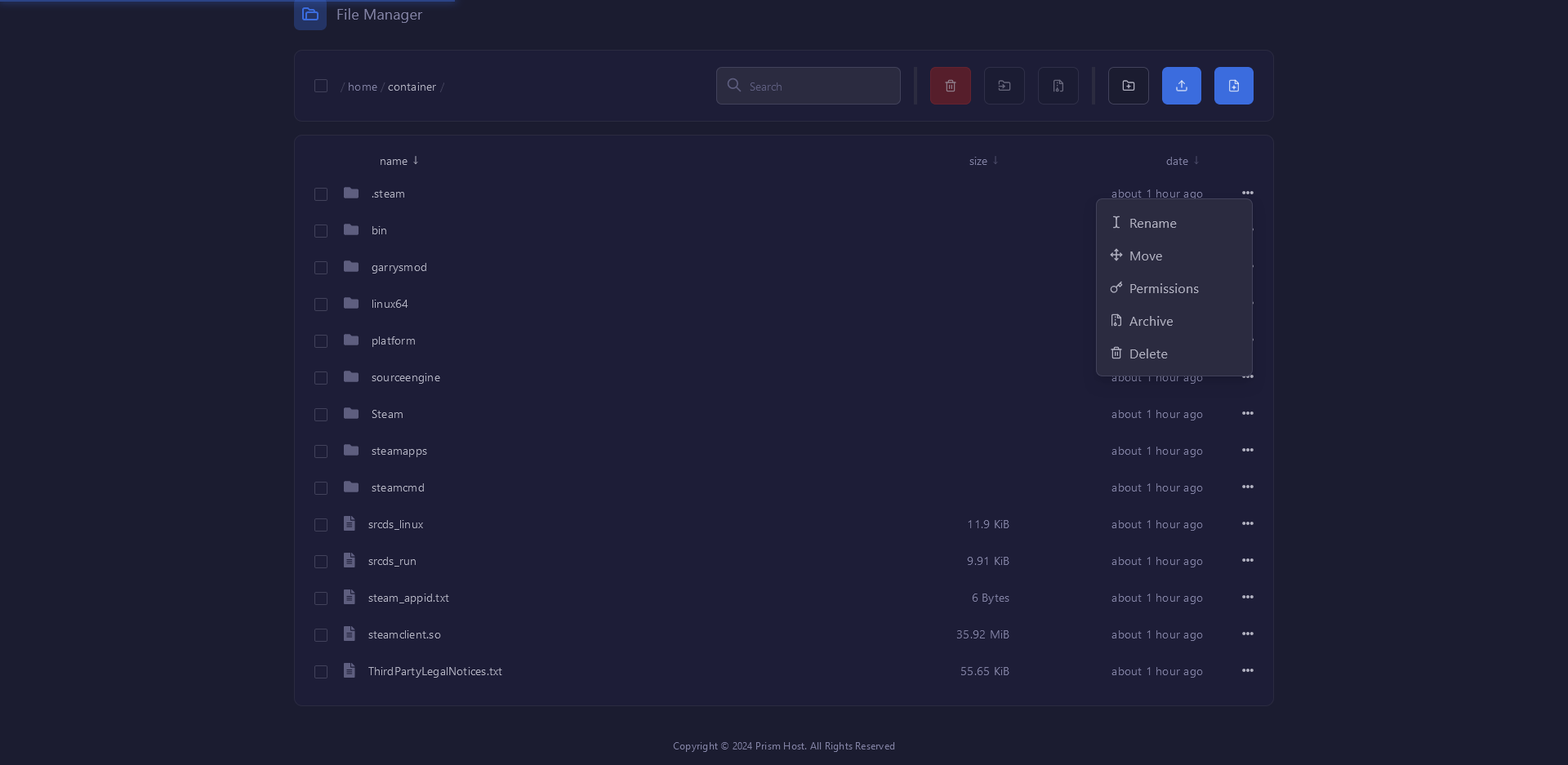Create a new folder with toolbar icon
Viewport: 1568px width, 765px height.
(x=1128, y=86)
